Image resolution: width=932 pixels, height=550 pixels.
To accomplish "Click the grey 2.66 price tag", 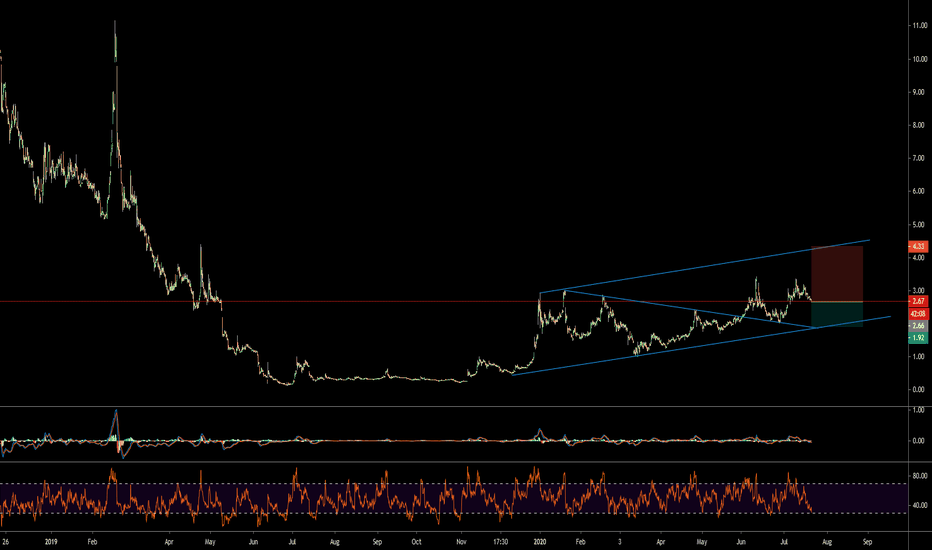I will [918, 326].
